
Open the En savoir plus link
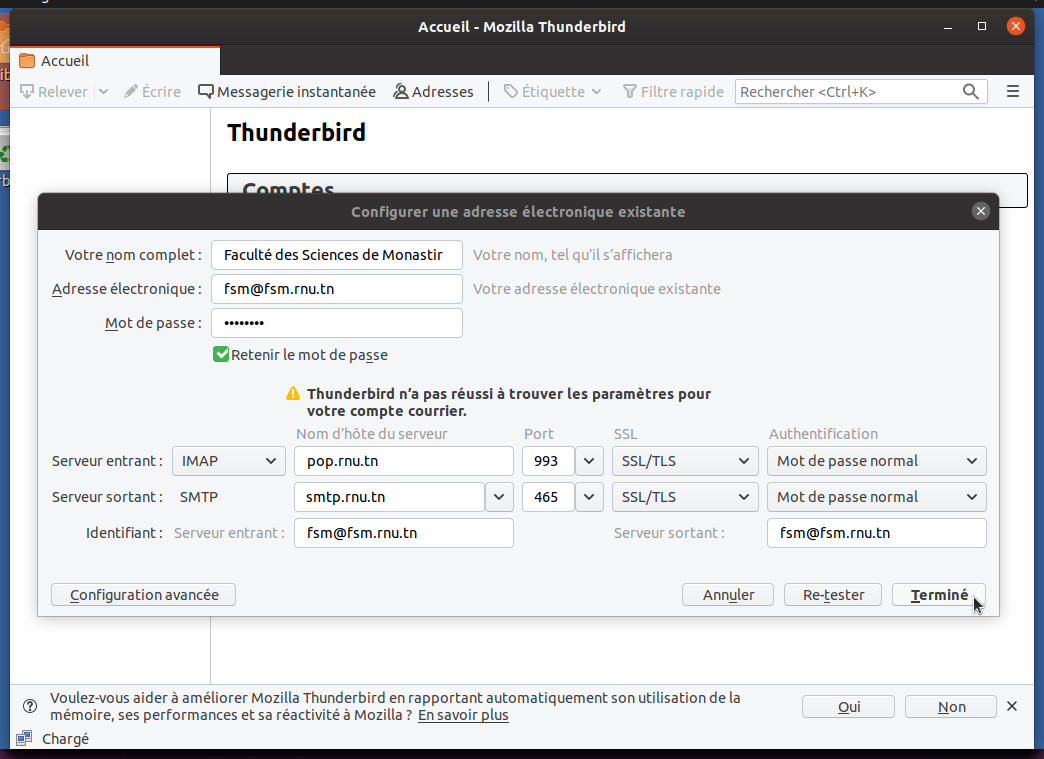click(463, 715)
